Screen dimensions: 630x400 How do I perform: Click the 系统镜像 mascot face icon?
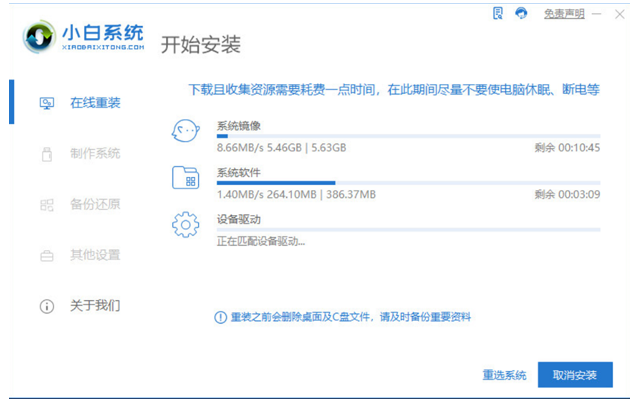(185, 131)
